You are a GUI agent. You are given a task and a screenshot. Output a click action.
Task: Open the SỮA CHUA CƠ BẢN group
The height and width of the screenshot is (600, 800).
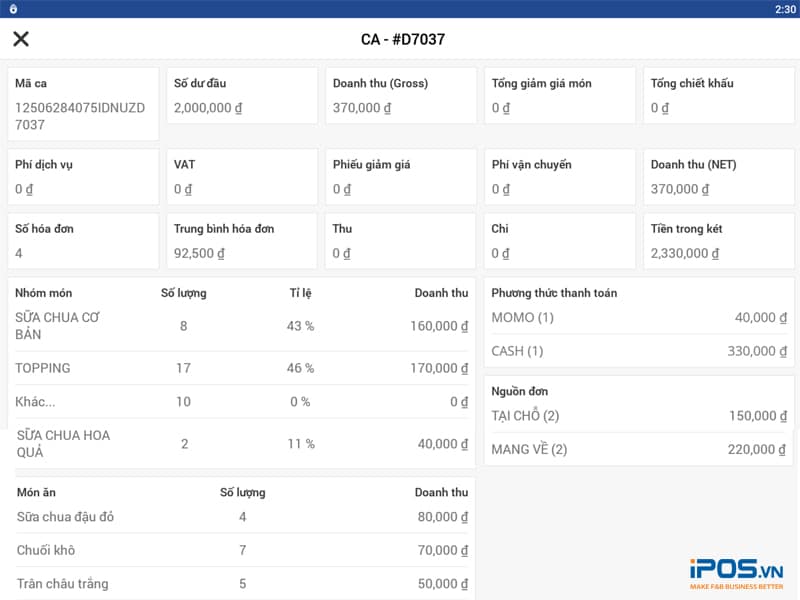[x=241, y=326]
